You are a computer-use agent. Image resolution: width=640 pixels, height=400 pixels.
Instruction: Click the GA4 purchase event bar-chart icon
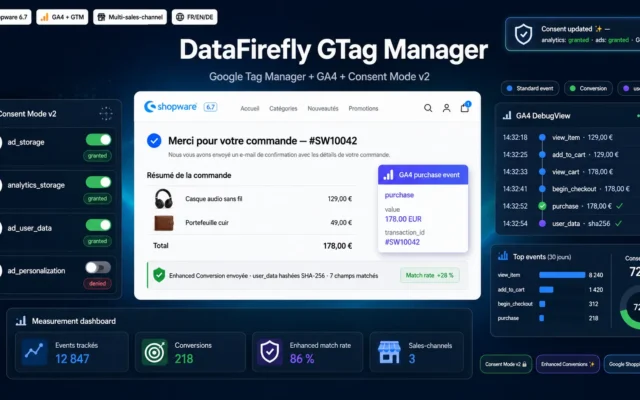(x=388, y=175)
